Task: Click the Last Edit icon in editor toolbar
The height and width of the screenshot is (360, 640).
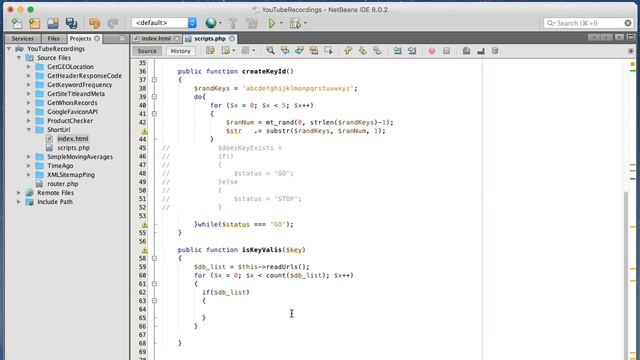Action: click(211, 51)
